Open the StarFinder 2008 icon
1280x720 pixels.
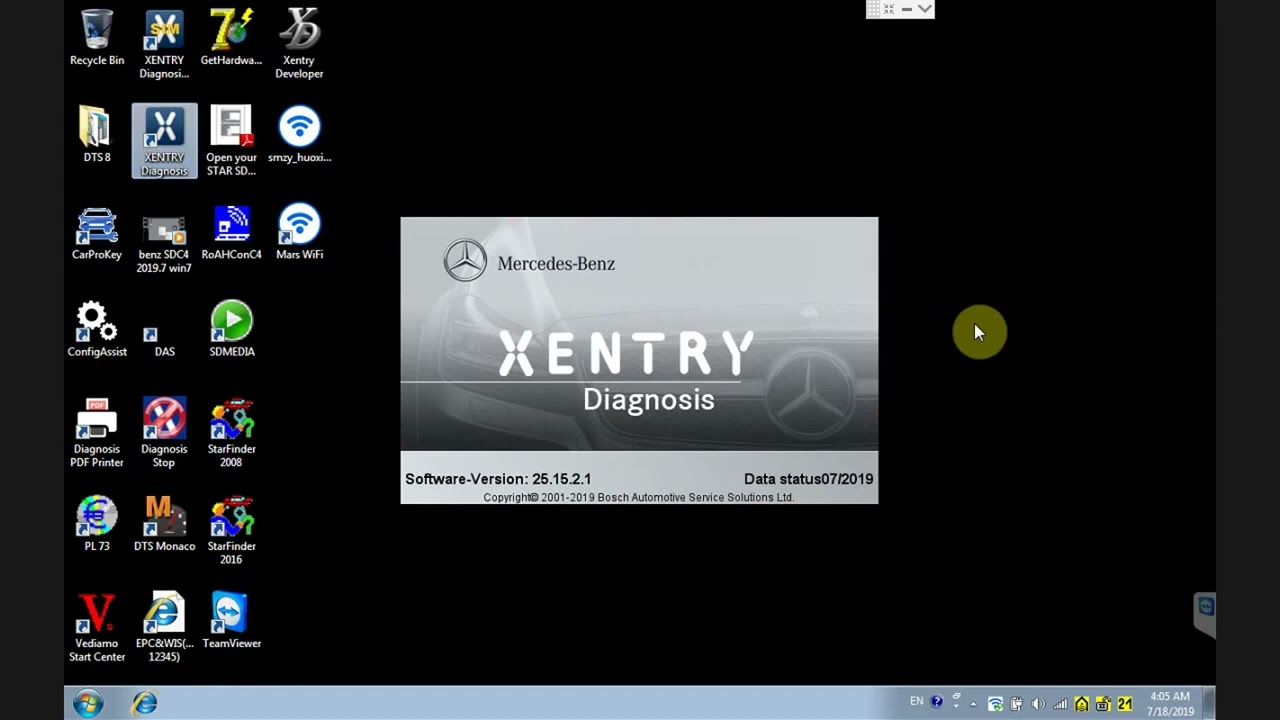tap(231, 433)
